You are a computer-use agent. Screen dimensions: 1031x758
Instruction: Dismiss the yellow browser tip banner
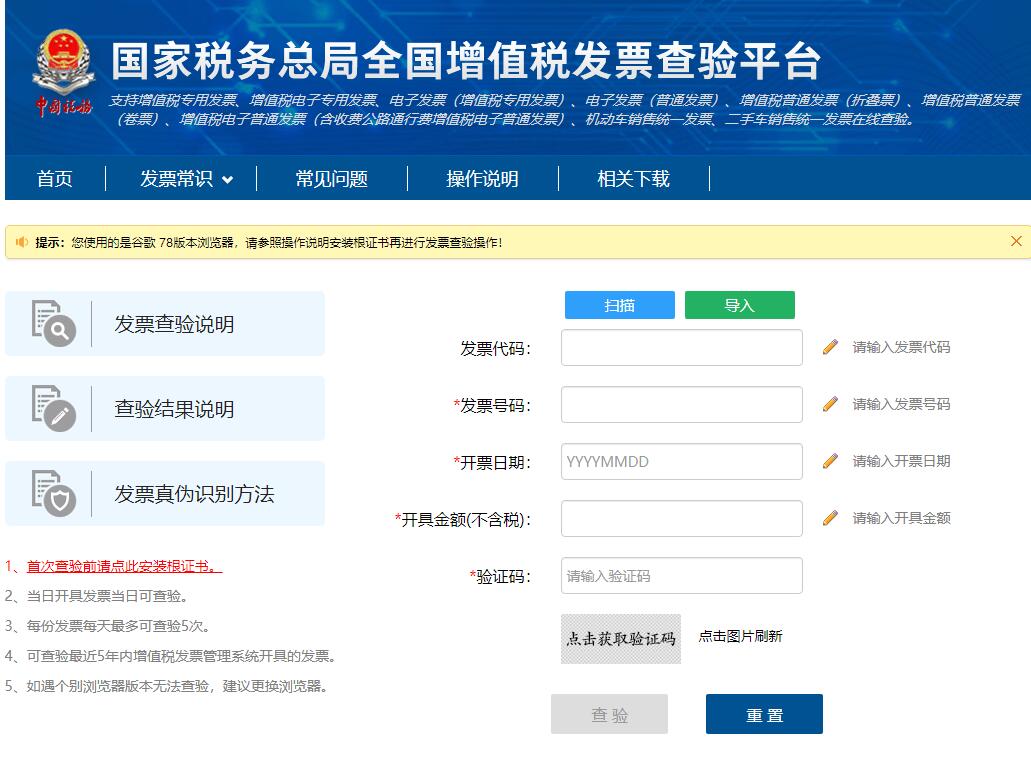click(x=1015, y=242)
